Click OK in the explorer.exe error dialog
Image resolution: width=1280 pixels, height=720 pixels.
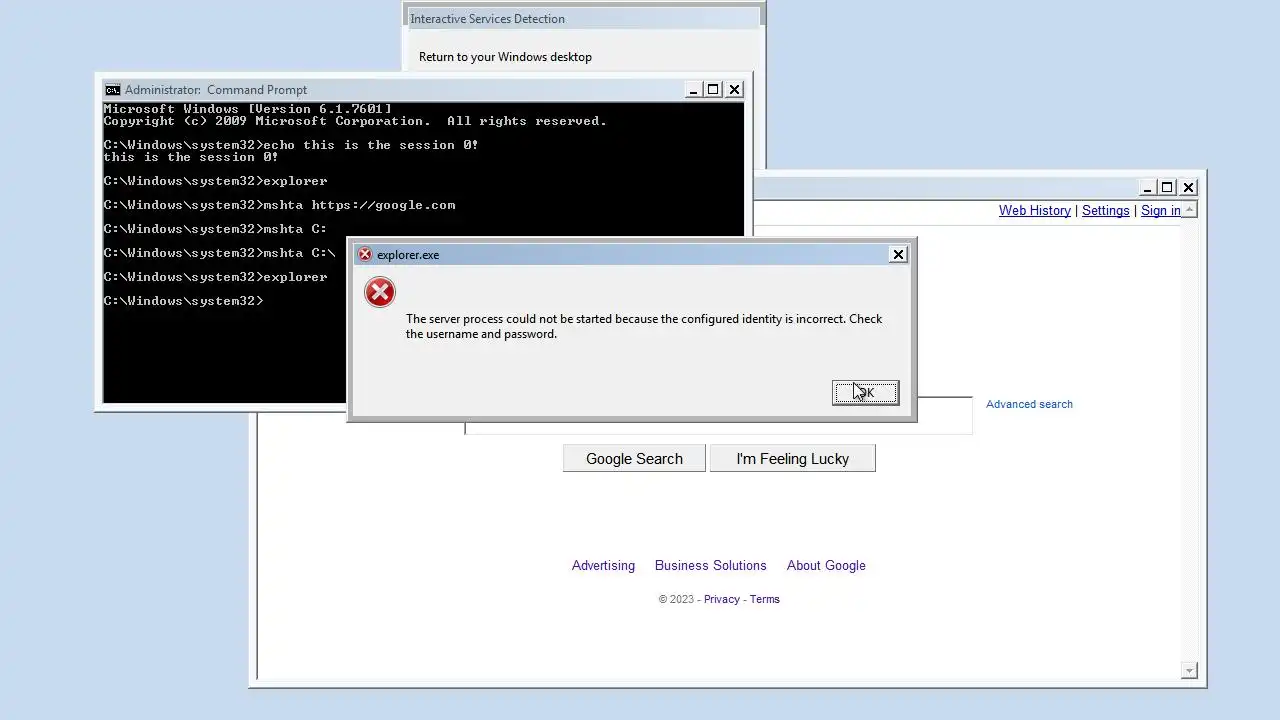pos(865,393)
